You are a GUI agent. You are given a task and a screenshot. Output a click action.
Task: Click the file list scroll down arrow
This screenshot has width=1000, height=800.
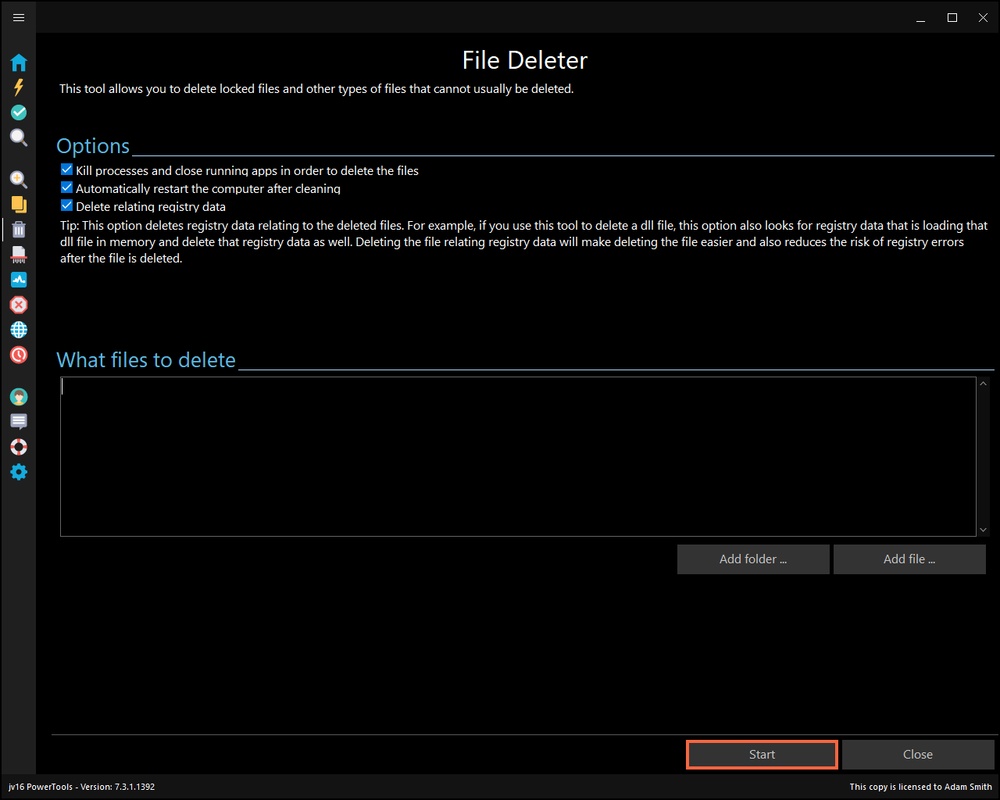point(983,530)
